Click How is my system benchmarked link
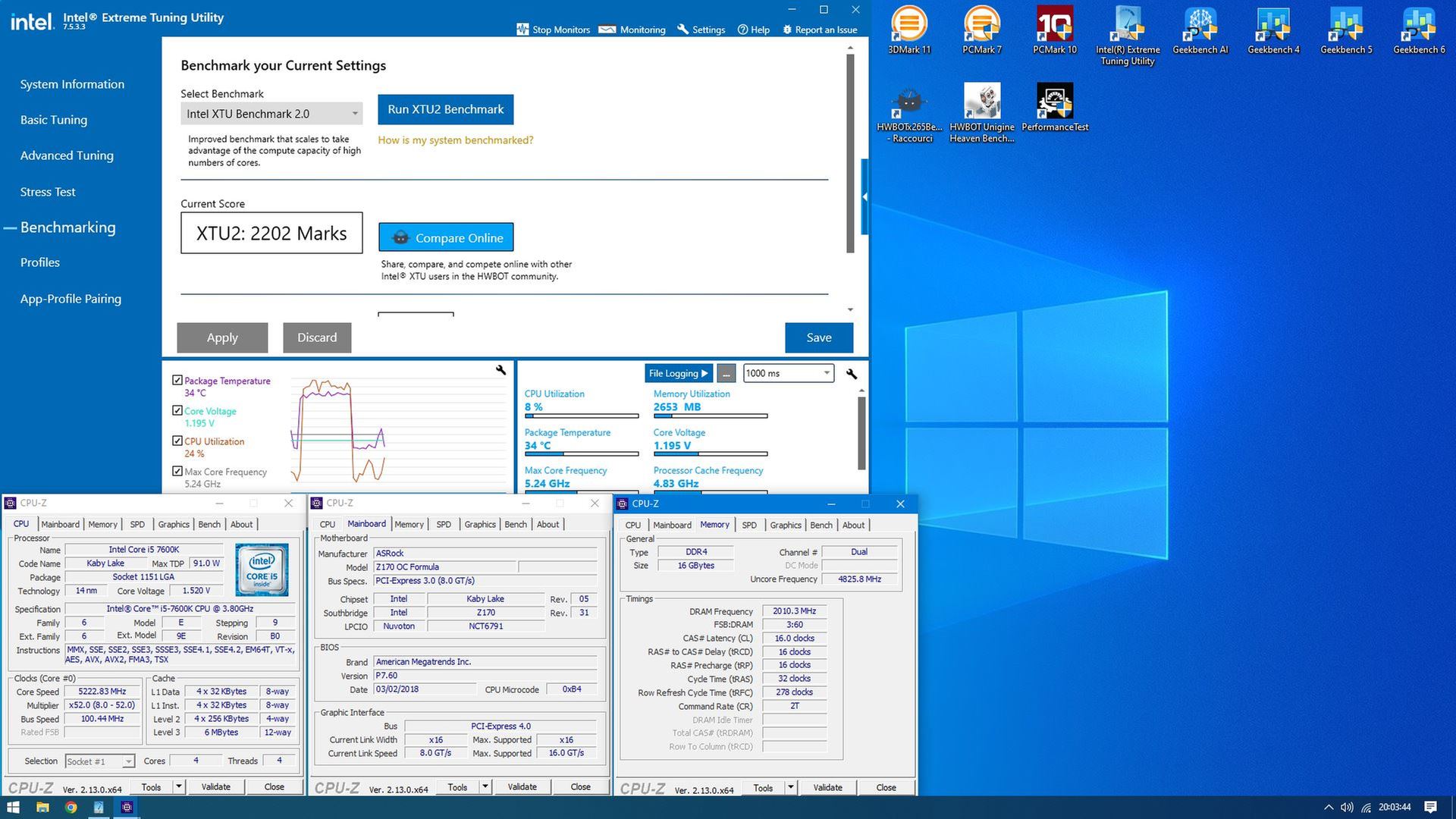This screenshot has height=819, width=1456. click(x=456, y=140)
